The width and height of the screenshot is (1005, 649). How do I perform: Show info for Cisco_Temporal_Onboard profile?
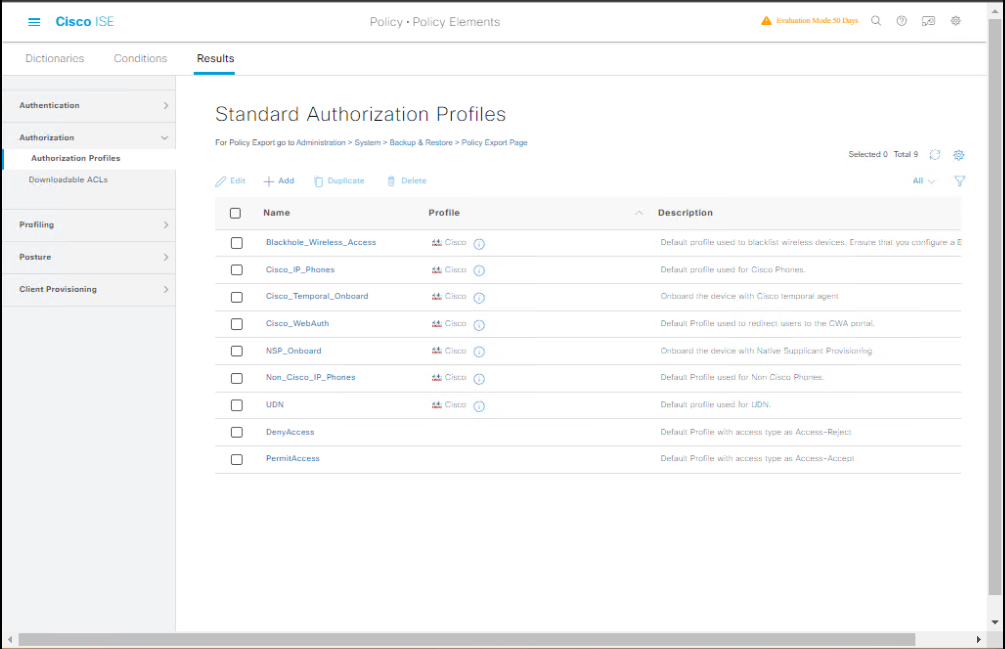479,298
